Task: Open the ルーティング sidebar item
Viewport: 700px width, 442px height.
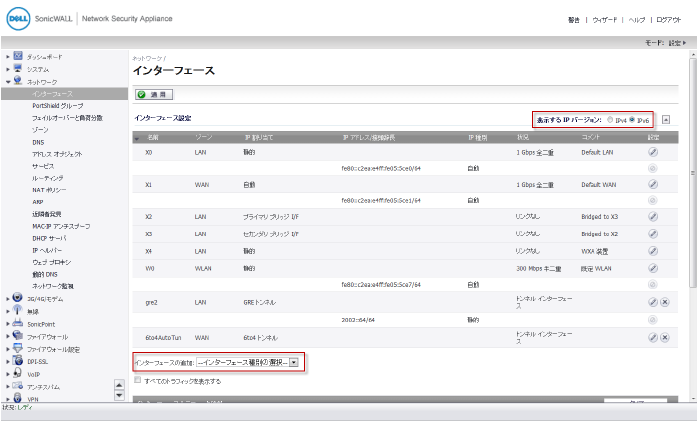Action: click(47, 178)
